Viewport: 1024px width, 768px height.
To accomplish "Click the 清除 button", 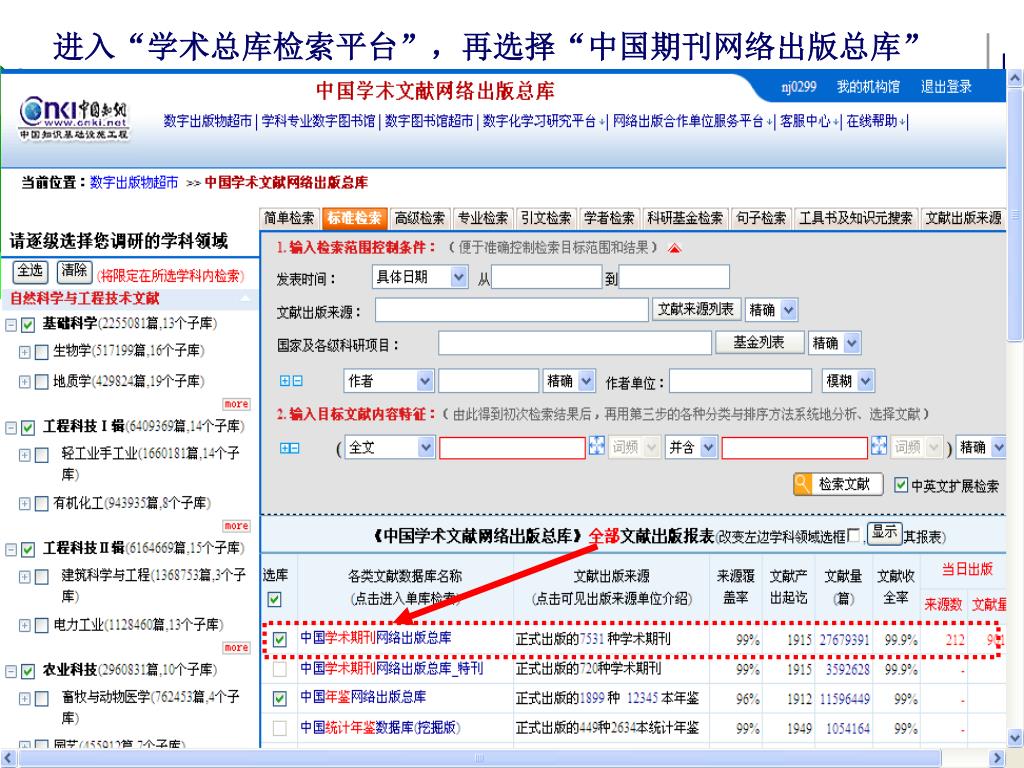I will click(74, 270).
